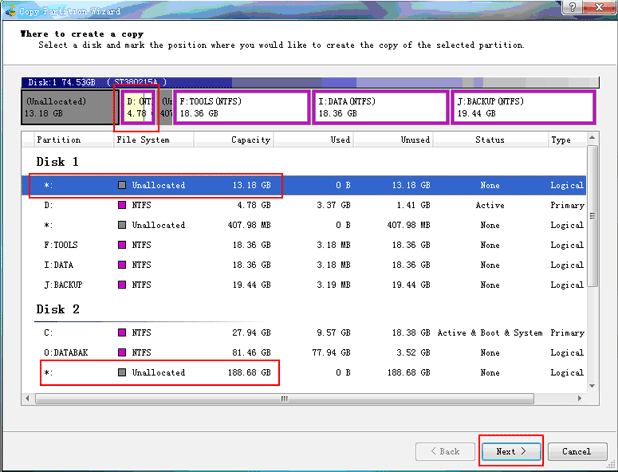
Task: Select the C: NTFS 27.94 GB row
Action: [x=304, y=333]
